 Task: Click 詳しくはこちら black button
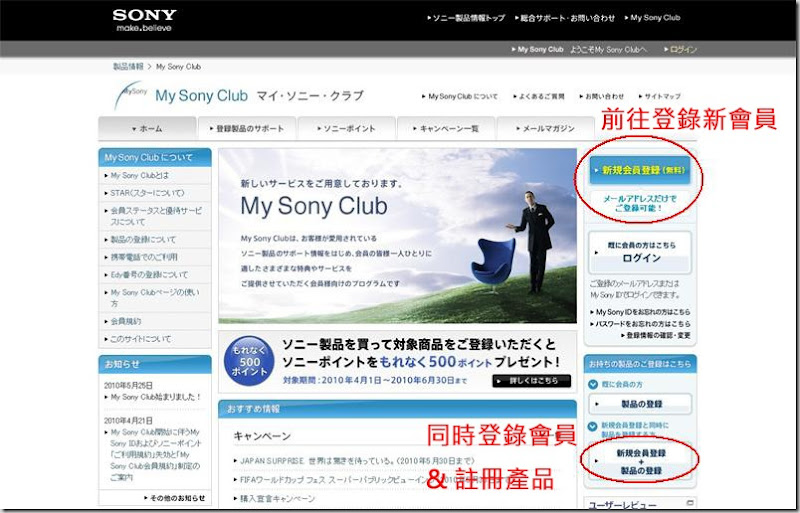532,381
